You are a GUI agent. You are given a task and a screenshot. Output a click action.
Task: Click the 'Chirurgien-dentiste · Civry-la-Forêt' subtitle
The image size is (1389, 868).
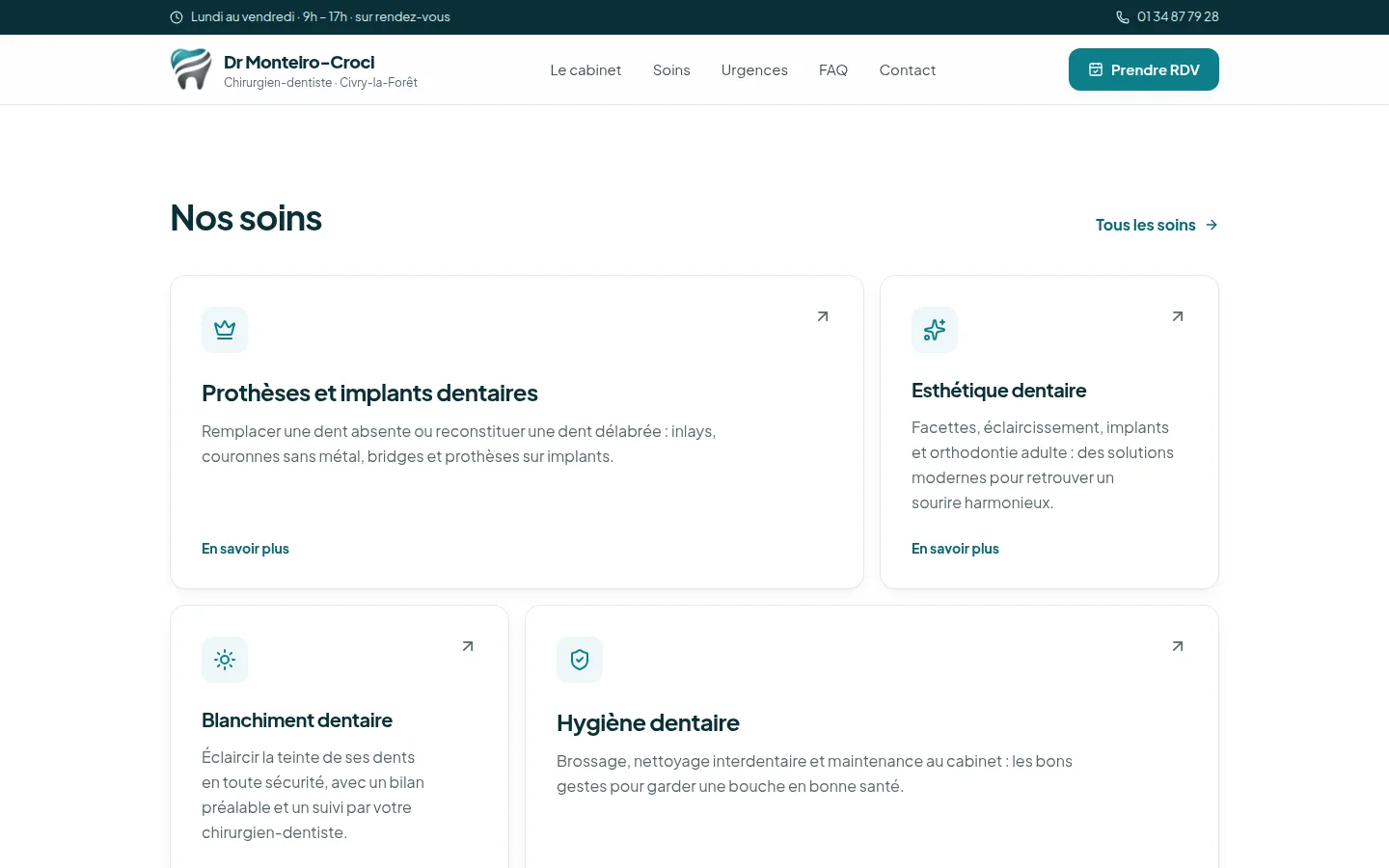click(x=320, y=83)
